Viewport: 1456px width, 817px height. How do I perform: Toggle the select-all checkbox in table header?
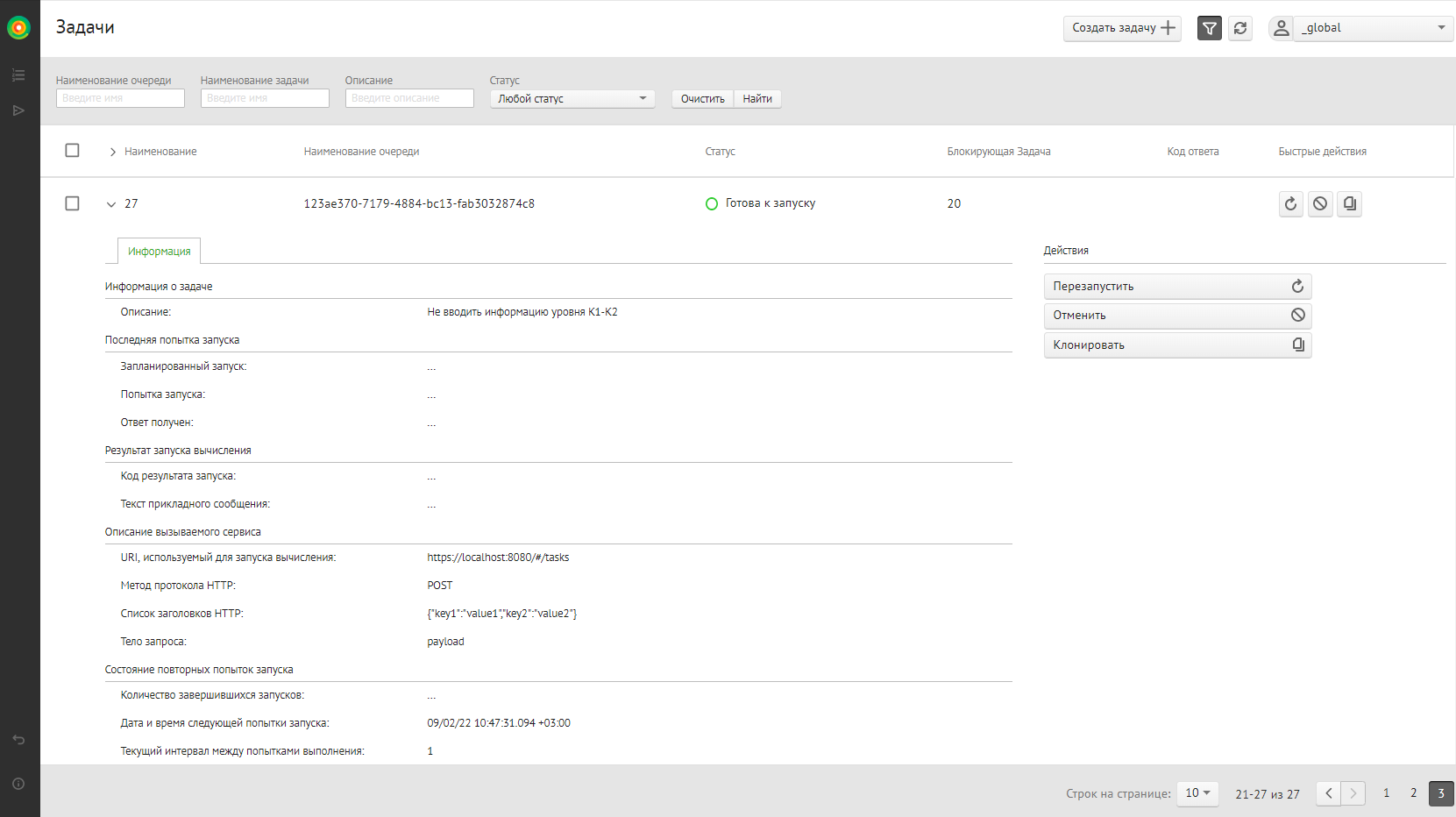[x=73, y=151]
